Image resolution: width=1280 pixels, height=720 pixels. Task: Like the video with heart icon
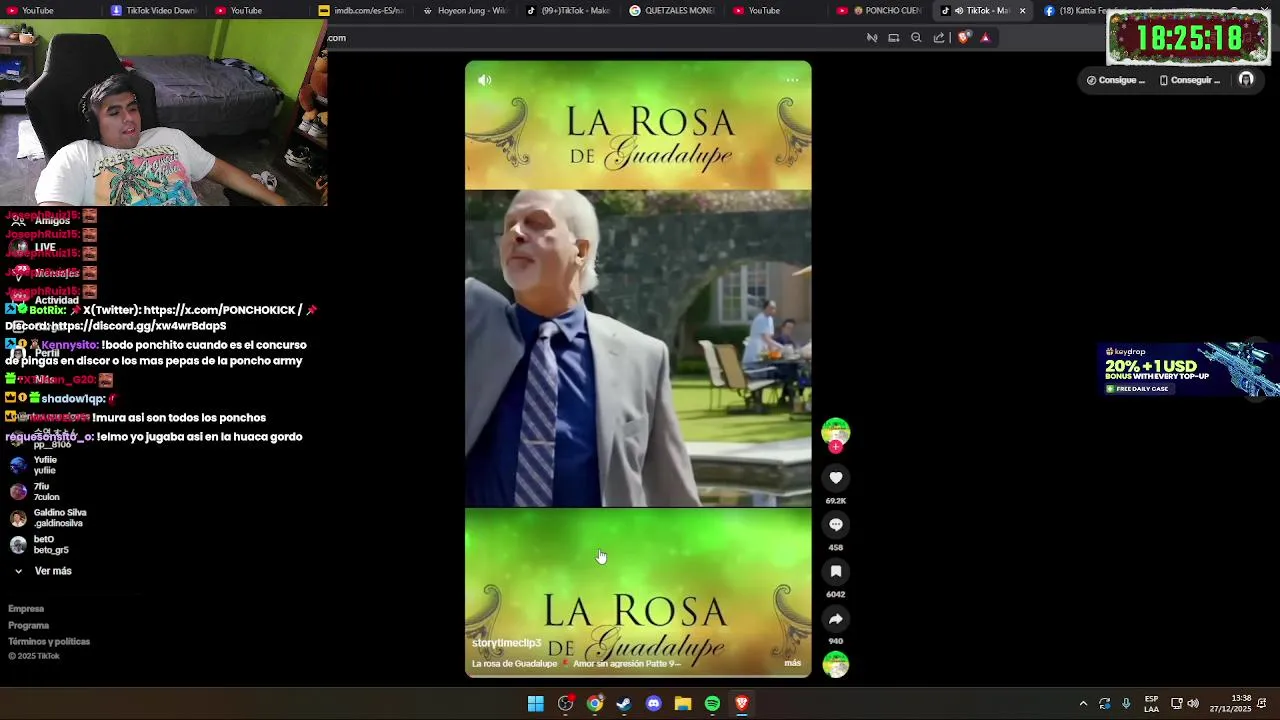click(836, 478)
